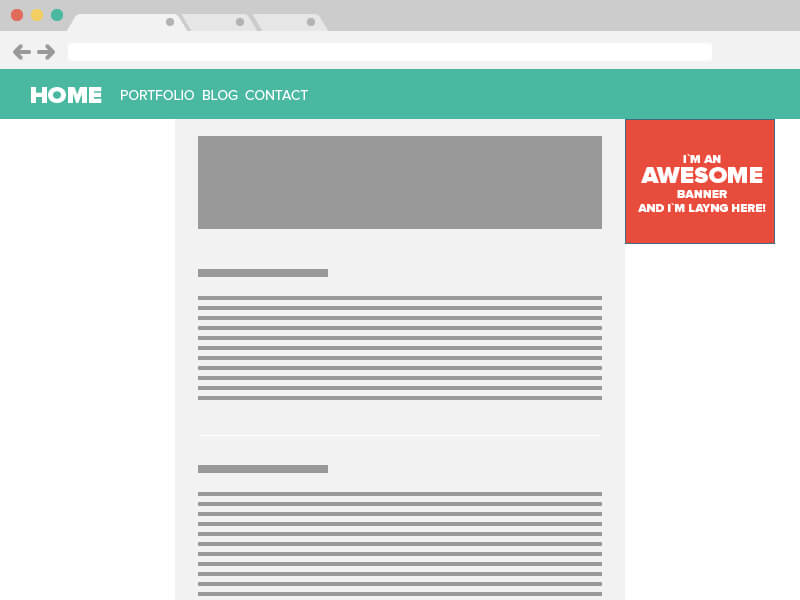
Task: Switch to the third browser tab
Action: [x=290, y=22]
